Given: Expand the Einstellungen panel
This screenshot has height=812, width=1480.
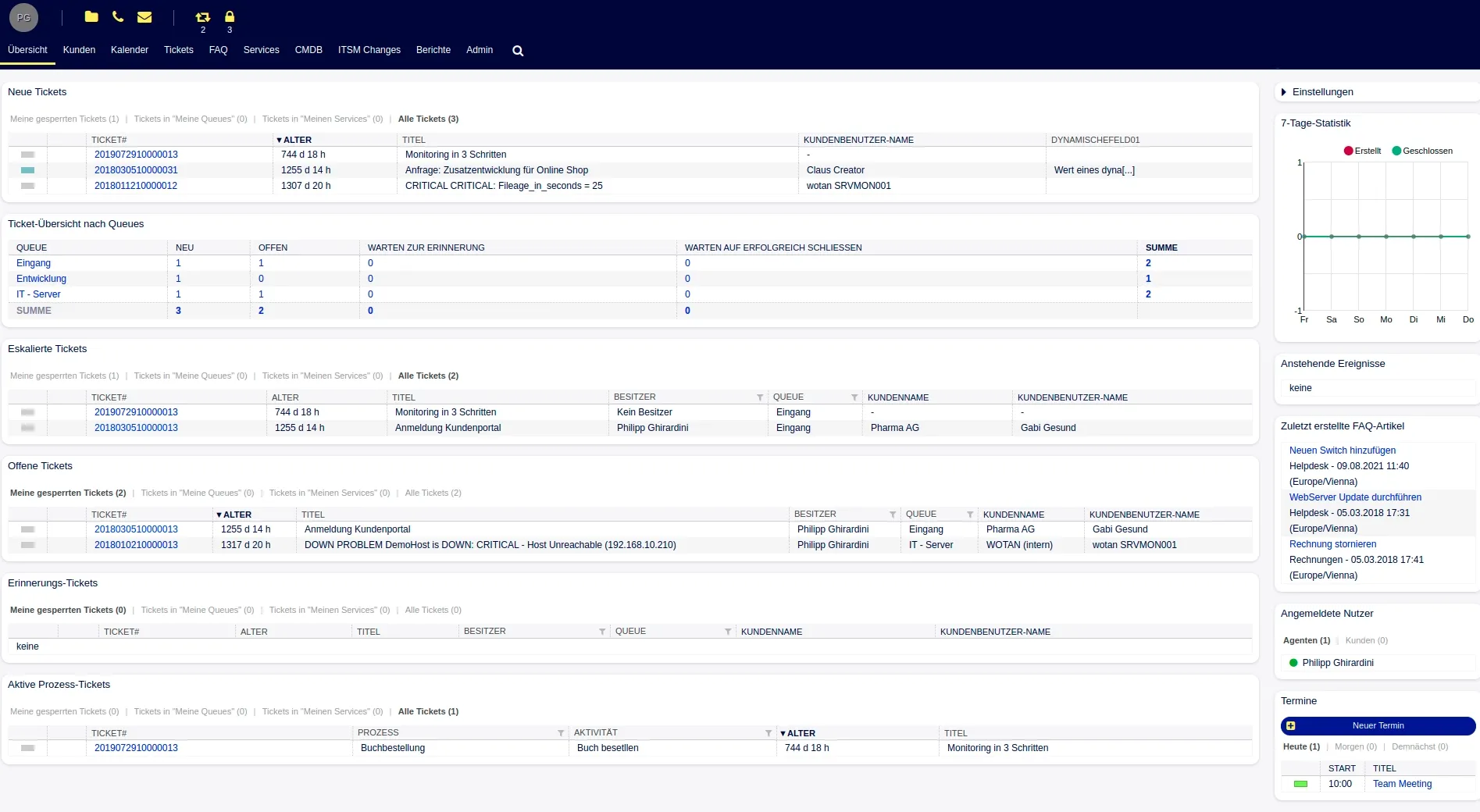Looking at the screenshot, I should tap(1317, 92).
